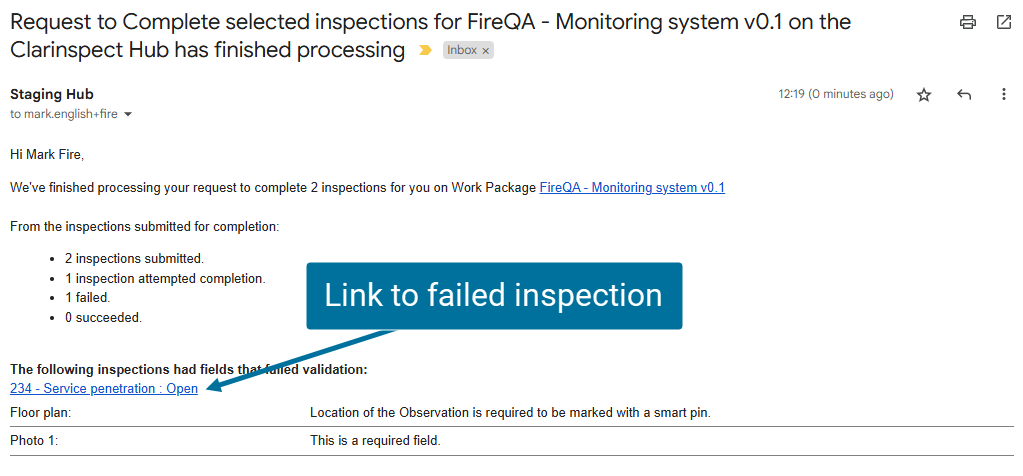Image resolution: width=1023 pixels, height=476 pixels.
Task: Click the 'This is a required field.' message
Action: (x=375, y=440)
